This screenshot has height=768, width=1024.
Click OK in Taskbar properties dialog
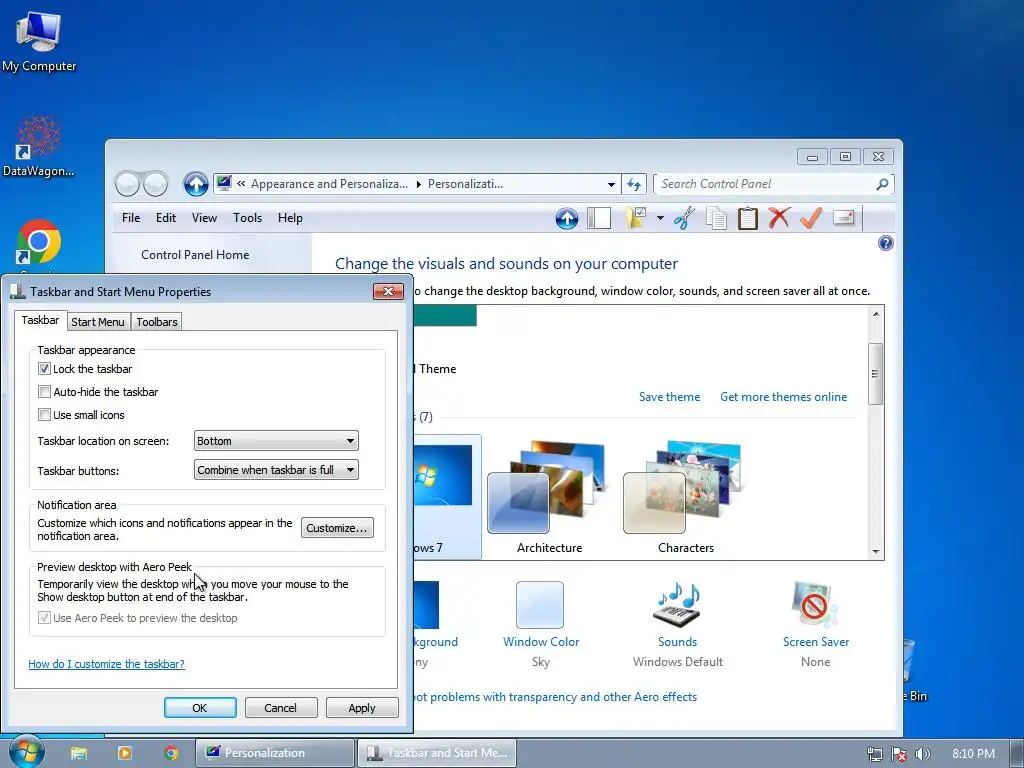coord(200,708)
